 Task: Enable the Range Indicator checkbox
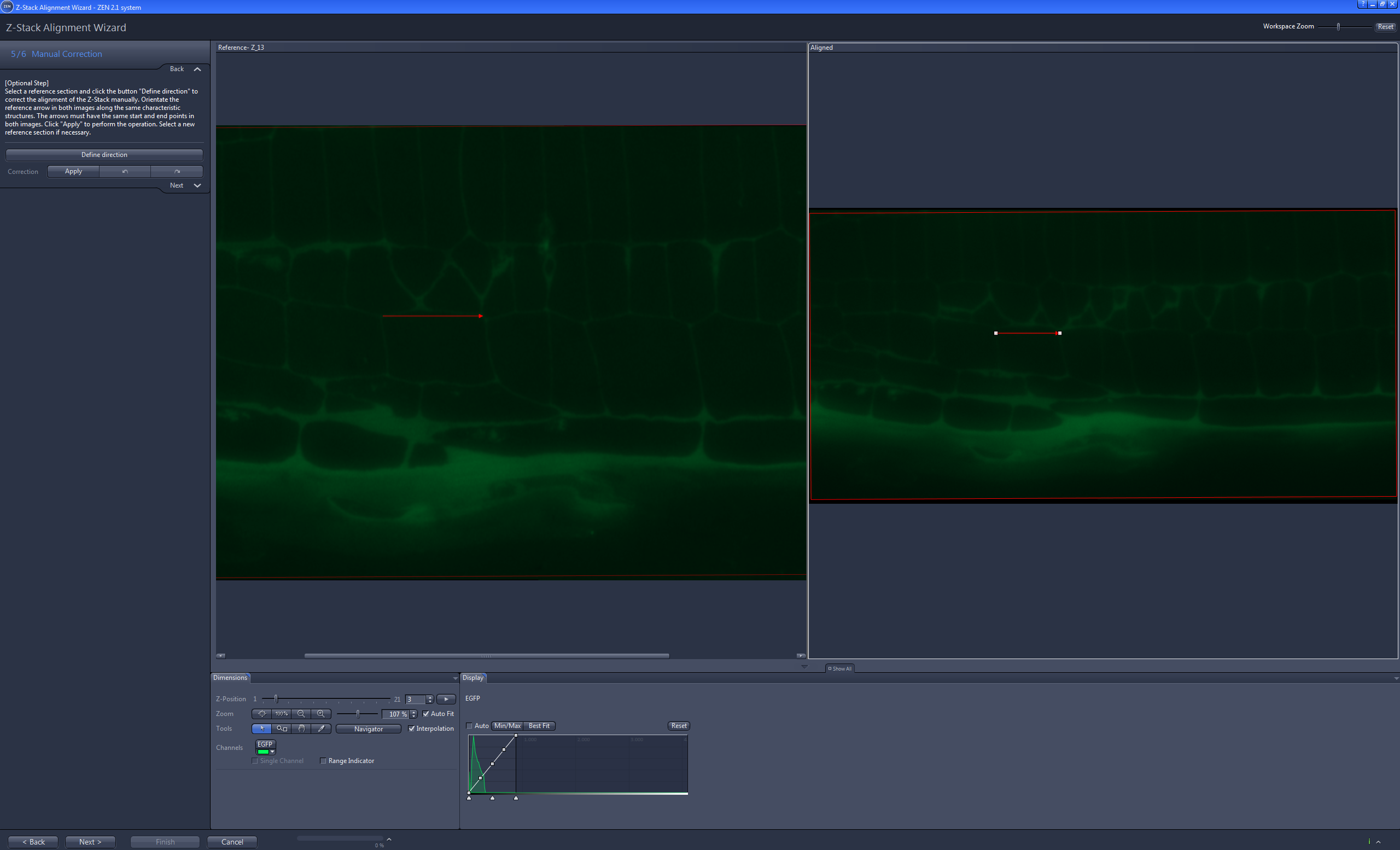[323, 761]
